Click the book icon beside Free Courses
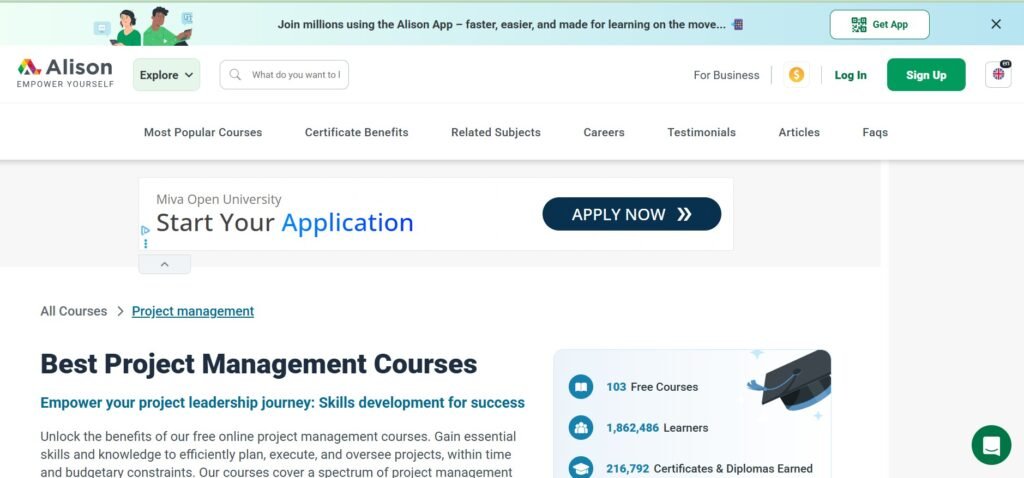The width and height of the screenshot is (1024, 478). point(581,387)
